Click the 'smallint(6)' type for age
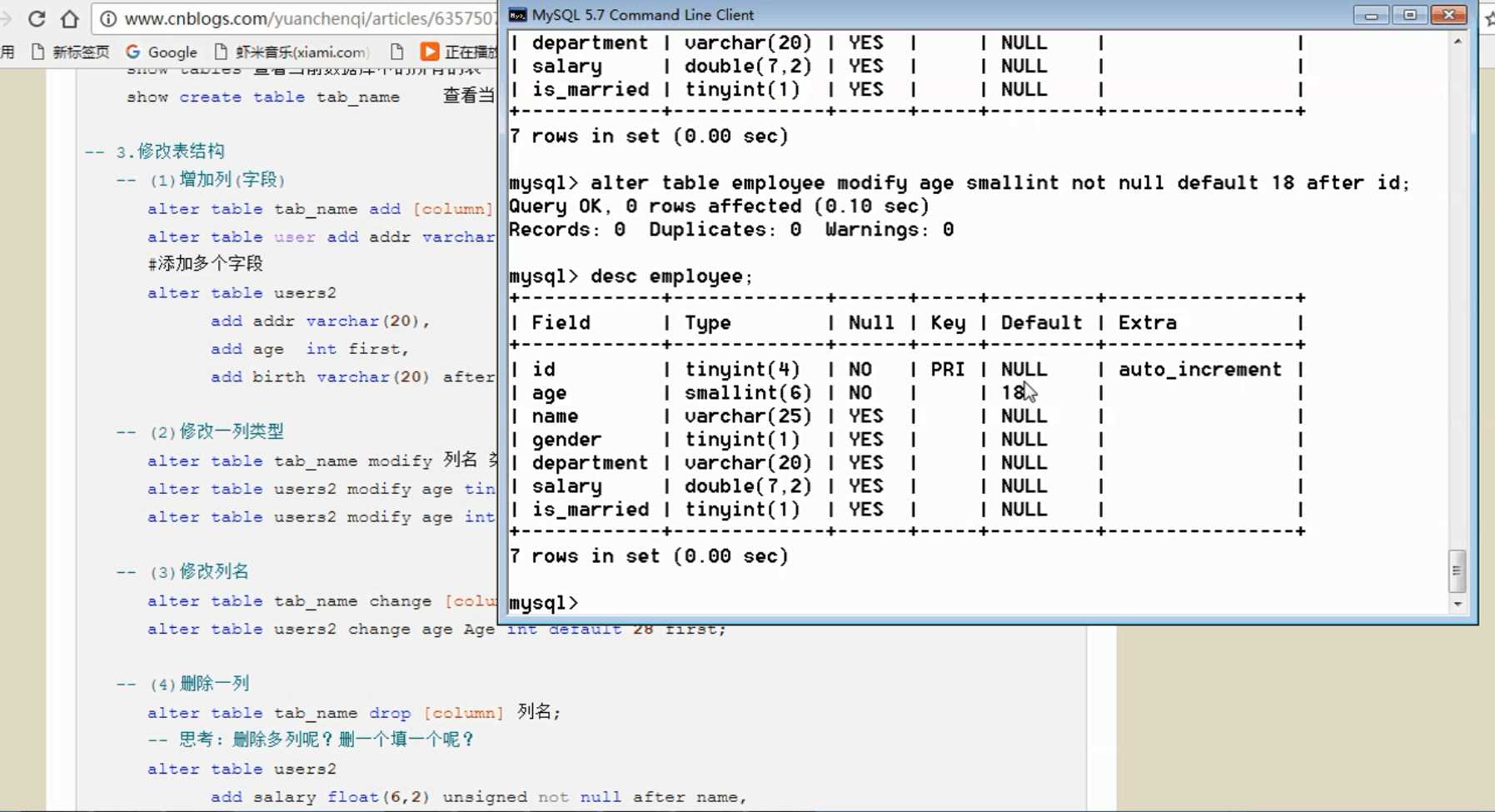 [x=748, y=392]
